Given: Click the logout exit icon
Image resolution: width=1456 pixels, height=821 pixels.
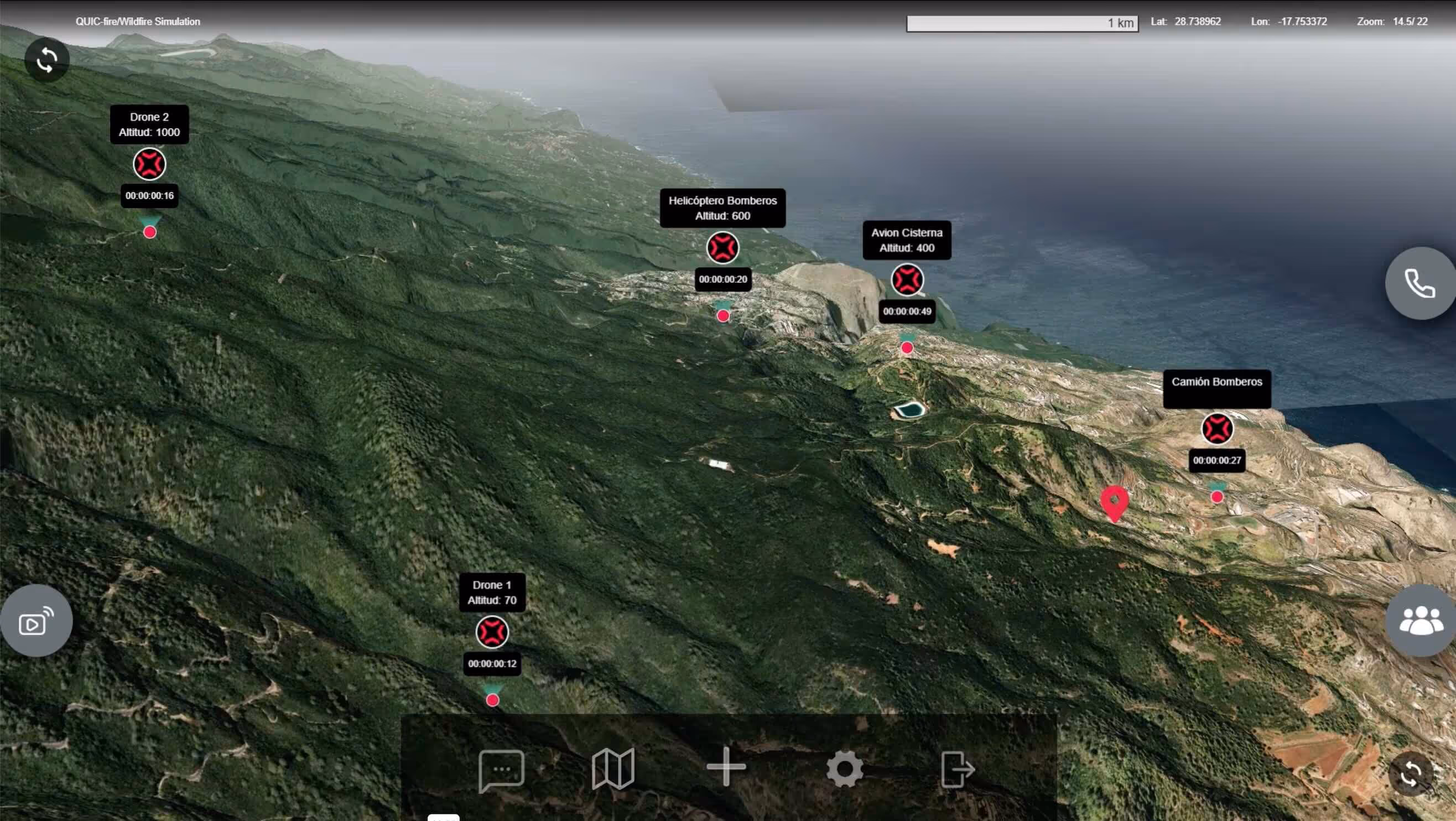Looking at the screenshot, I should [958, 770].
